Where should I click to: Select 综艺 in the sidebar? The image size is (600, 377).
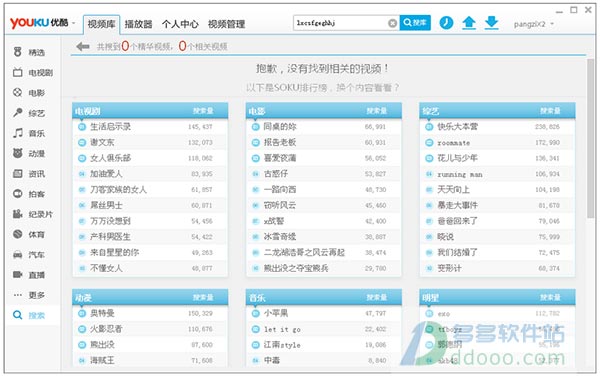[29, 113]
